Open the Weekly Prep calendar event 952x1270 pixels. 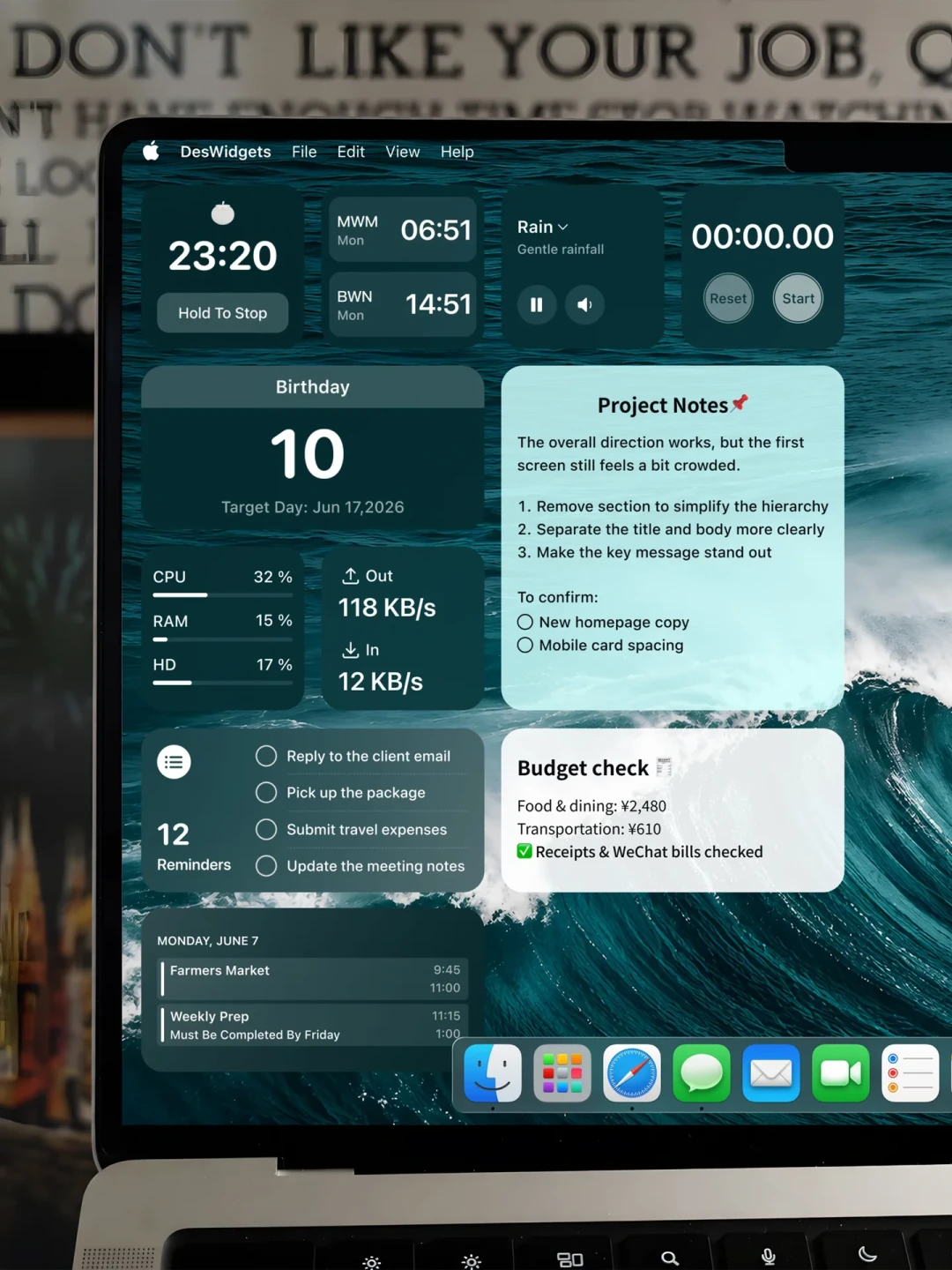314,1025
